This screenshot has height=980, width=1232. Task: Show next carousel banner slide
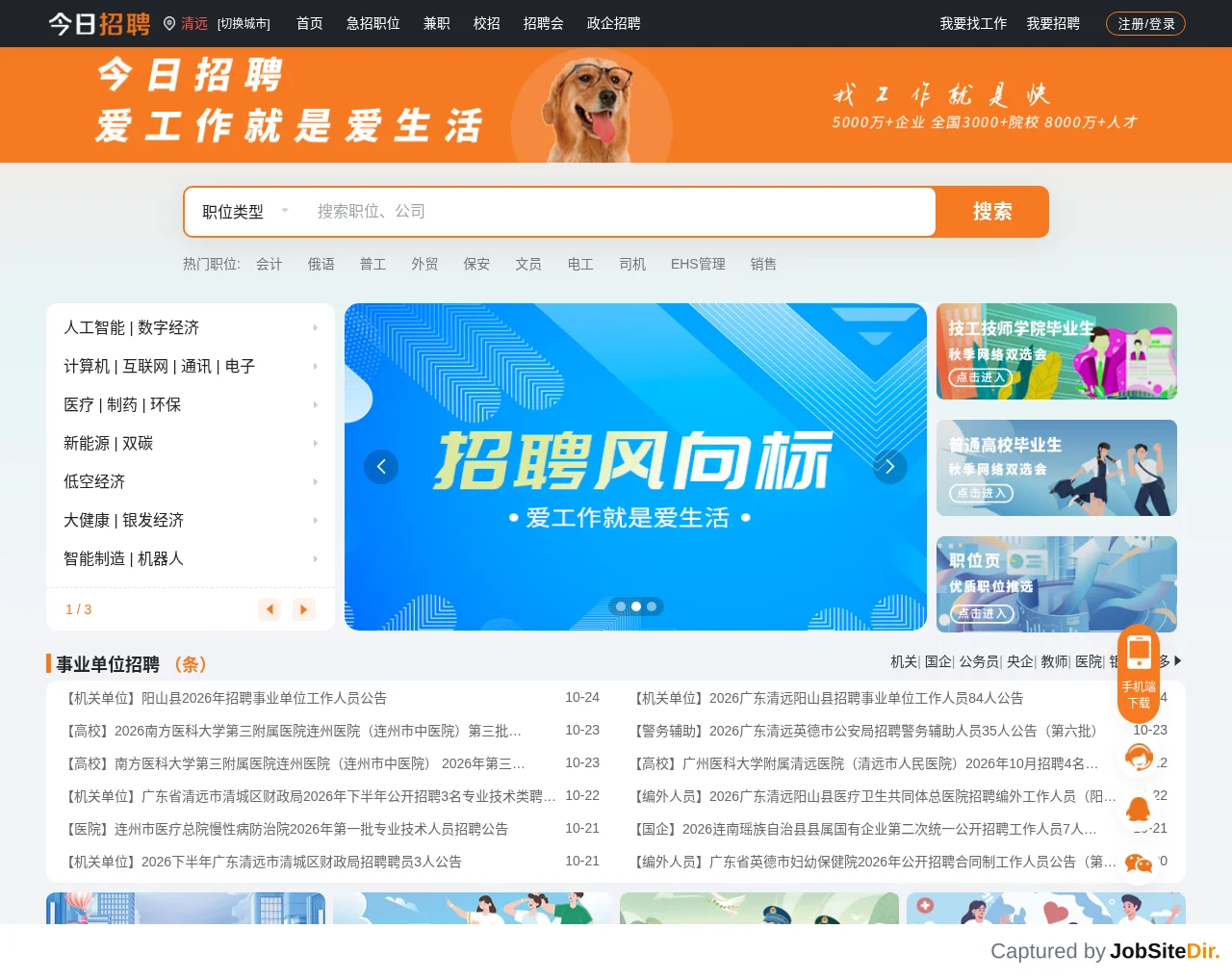[x=890, y=467]
